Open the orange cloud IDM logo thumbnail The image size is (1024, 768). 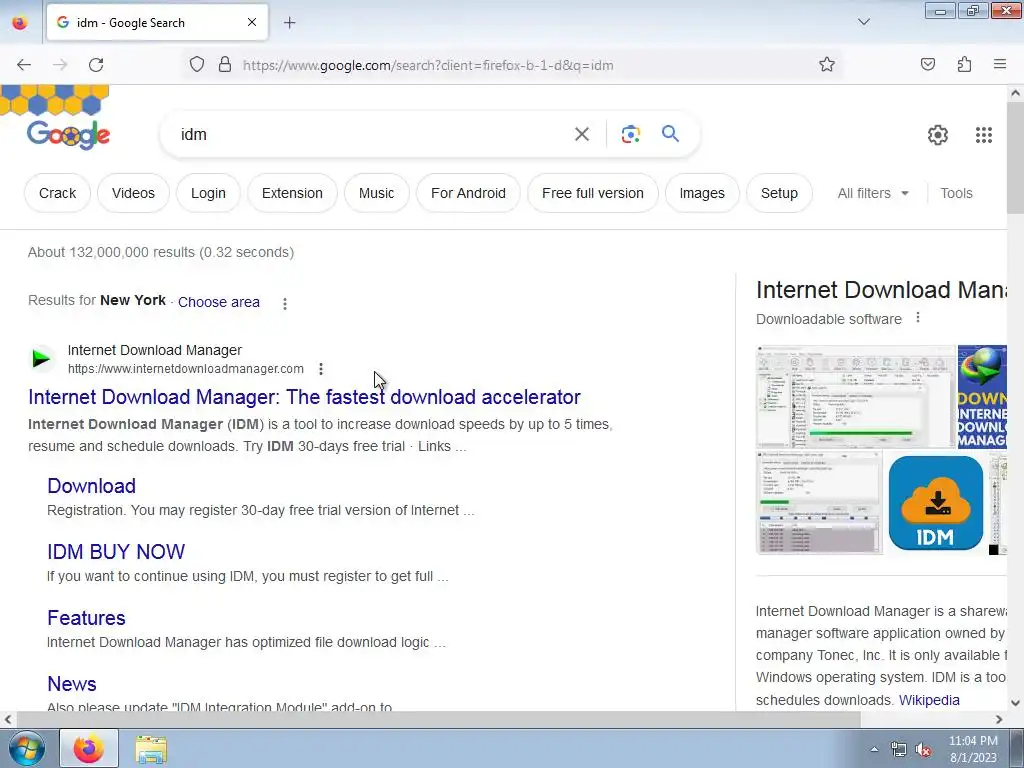(x=935, y=503)
